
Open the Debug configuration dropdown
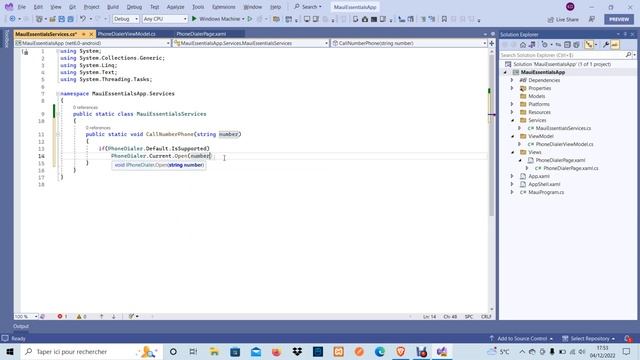click(x=126, y=19)
